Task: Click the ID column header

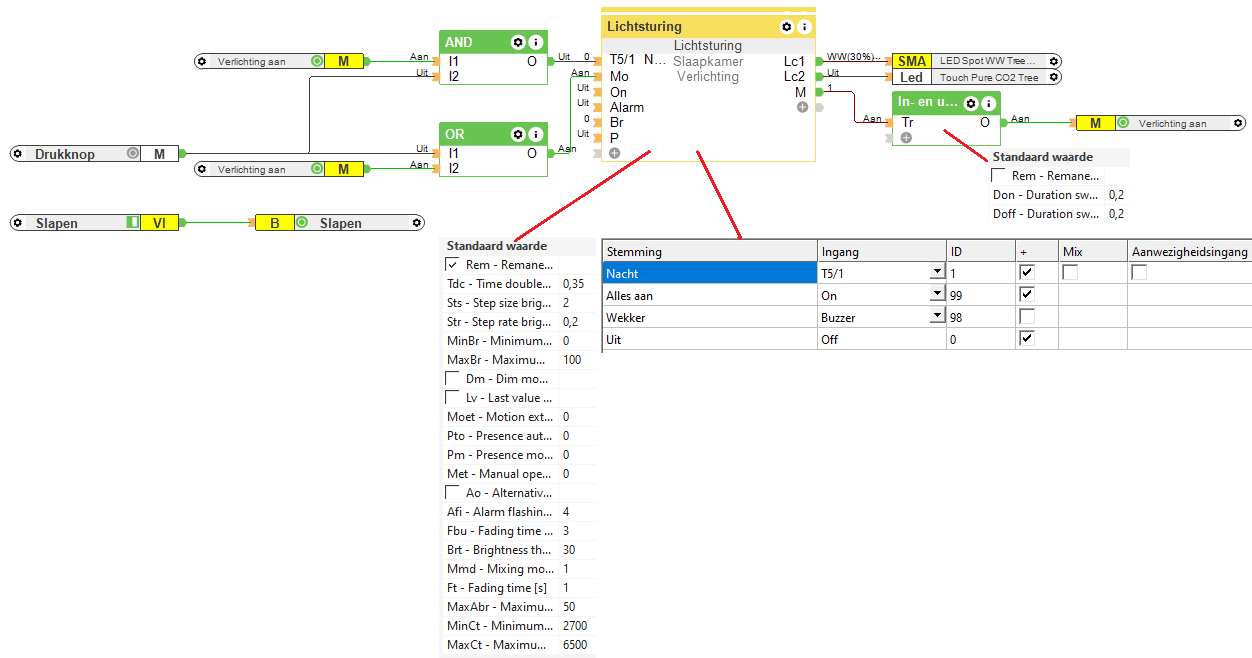Action: pyautogui.click(x=980, y=252)
